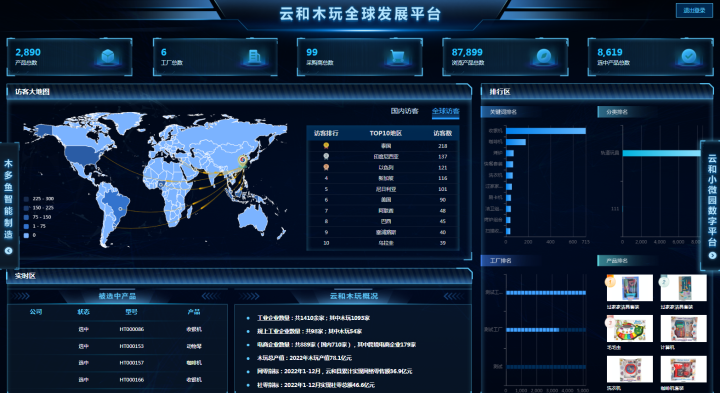Open the third ranked product thumbnail
This screenshot has width=720, height=393.
(630, 329)
